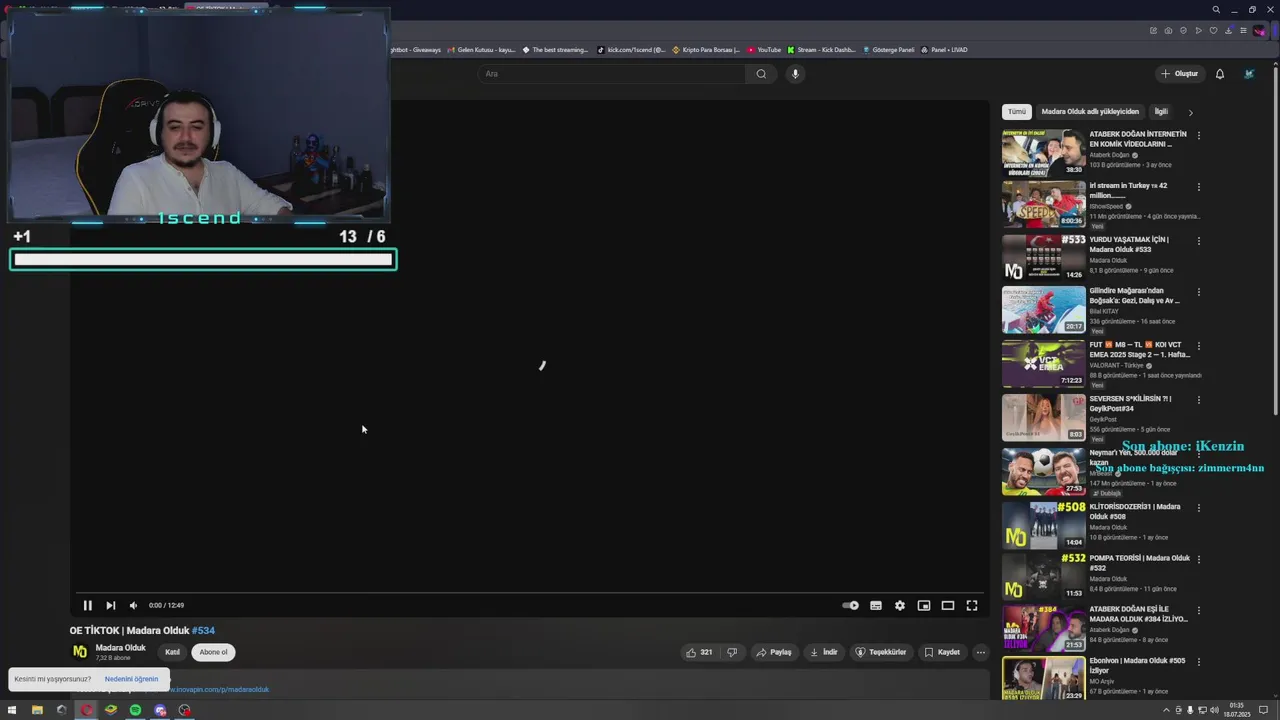Open Irl stream in Turkey video thumbnail

pyautogui.click(x=1044, y=205)
